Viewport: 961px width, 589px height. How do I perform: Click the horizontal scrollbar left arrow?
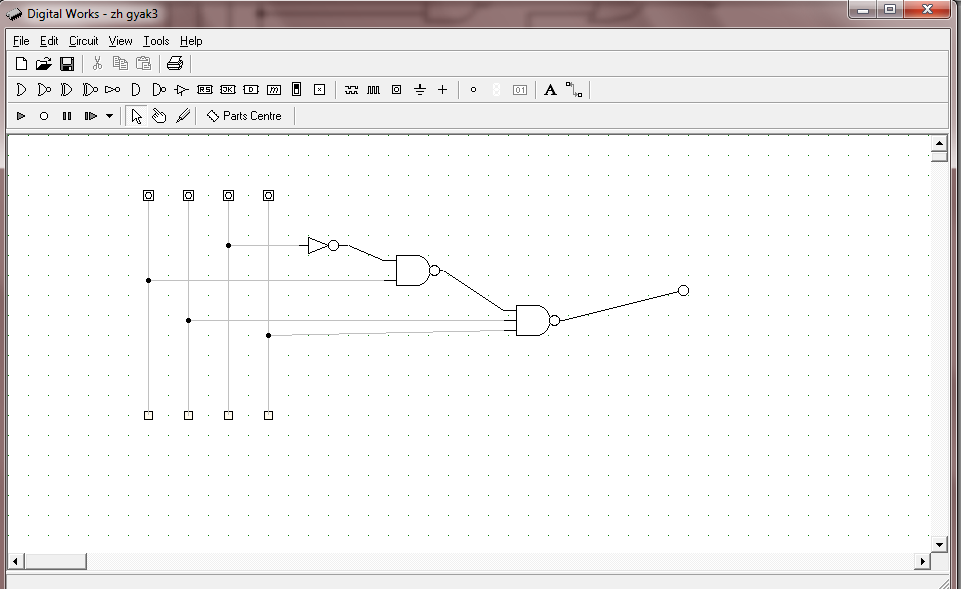(x=16, y=561)
